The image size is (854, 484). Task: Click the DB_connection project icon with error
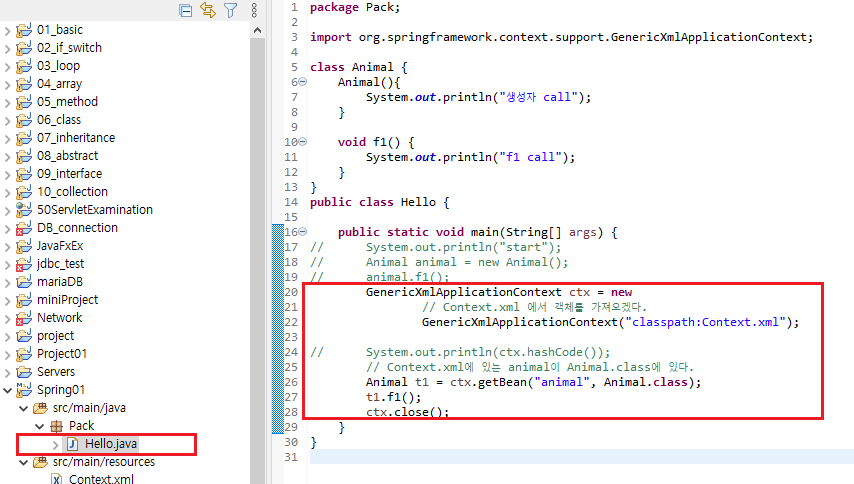click(24, 228)
